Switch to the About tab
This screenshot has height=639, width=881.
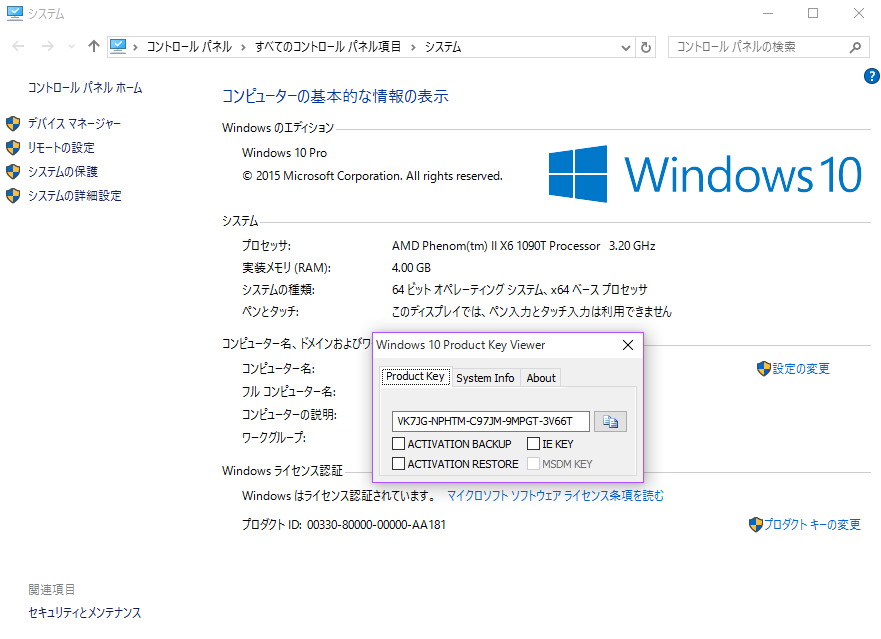pos(541,378)
